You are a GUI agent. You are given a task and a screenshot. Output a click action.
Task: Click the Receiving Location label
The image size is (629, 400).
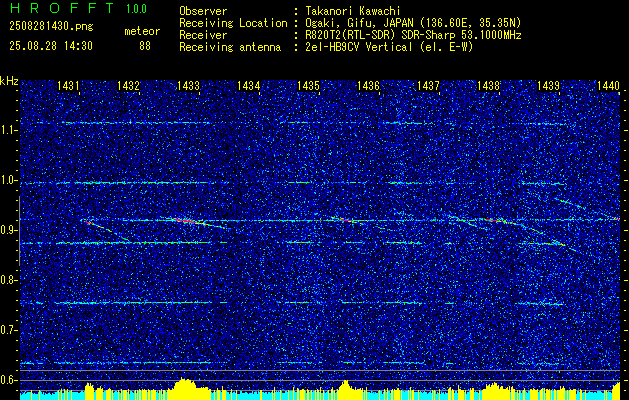coord(233,24)
